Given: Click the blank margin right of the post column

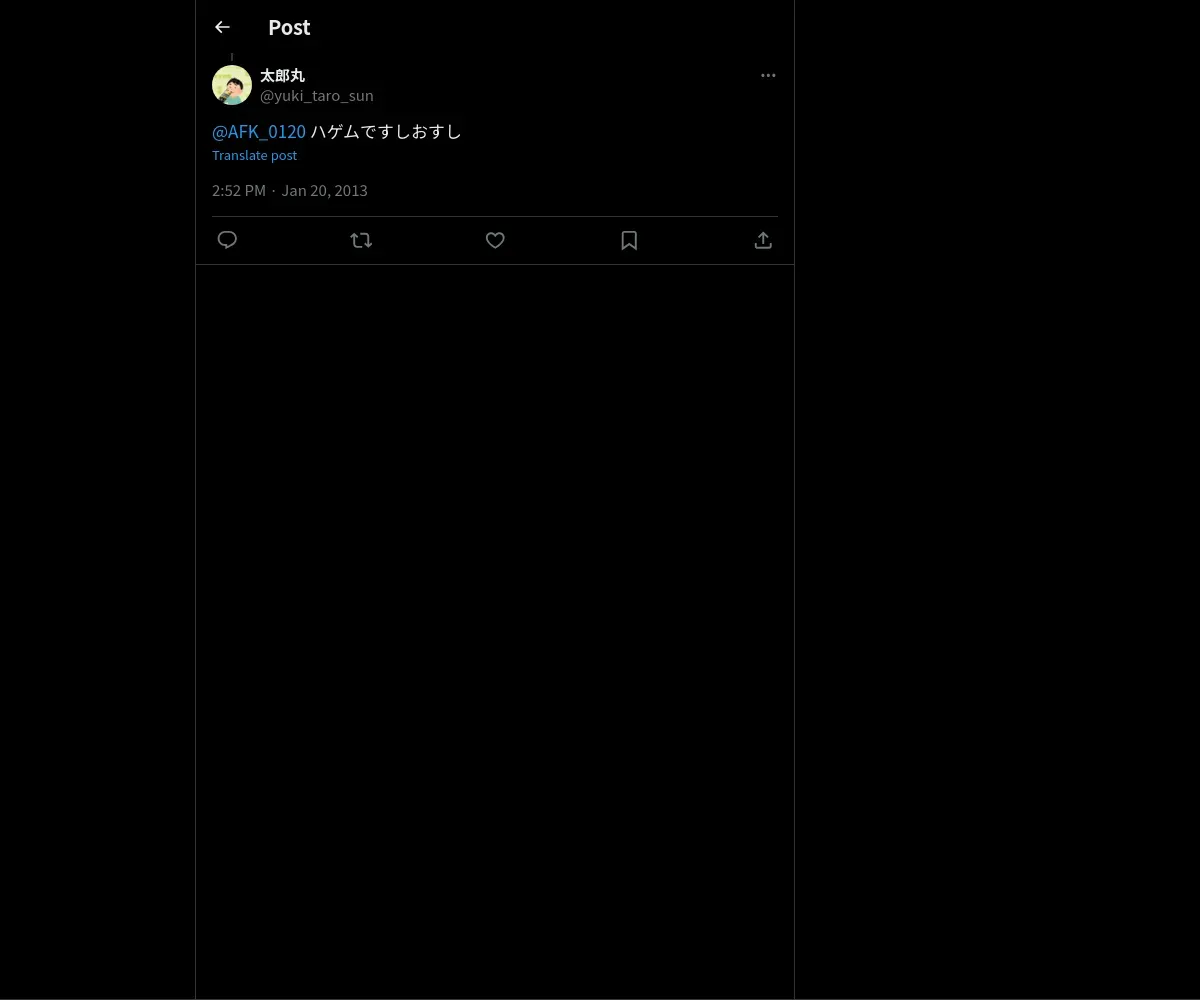Looking at the screenshot, I should tap(997, 500).
